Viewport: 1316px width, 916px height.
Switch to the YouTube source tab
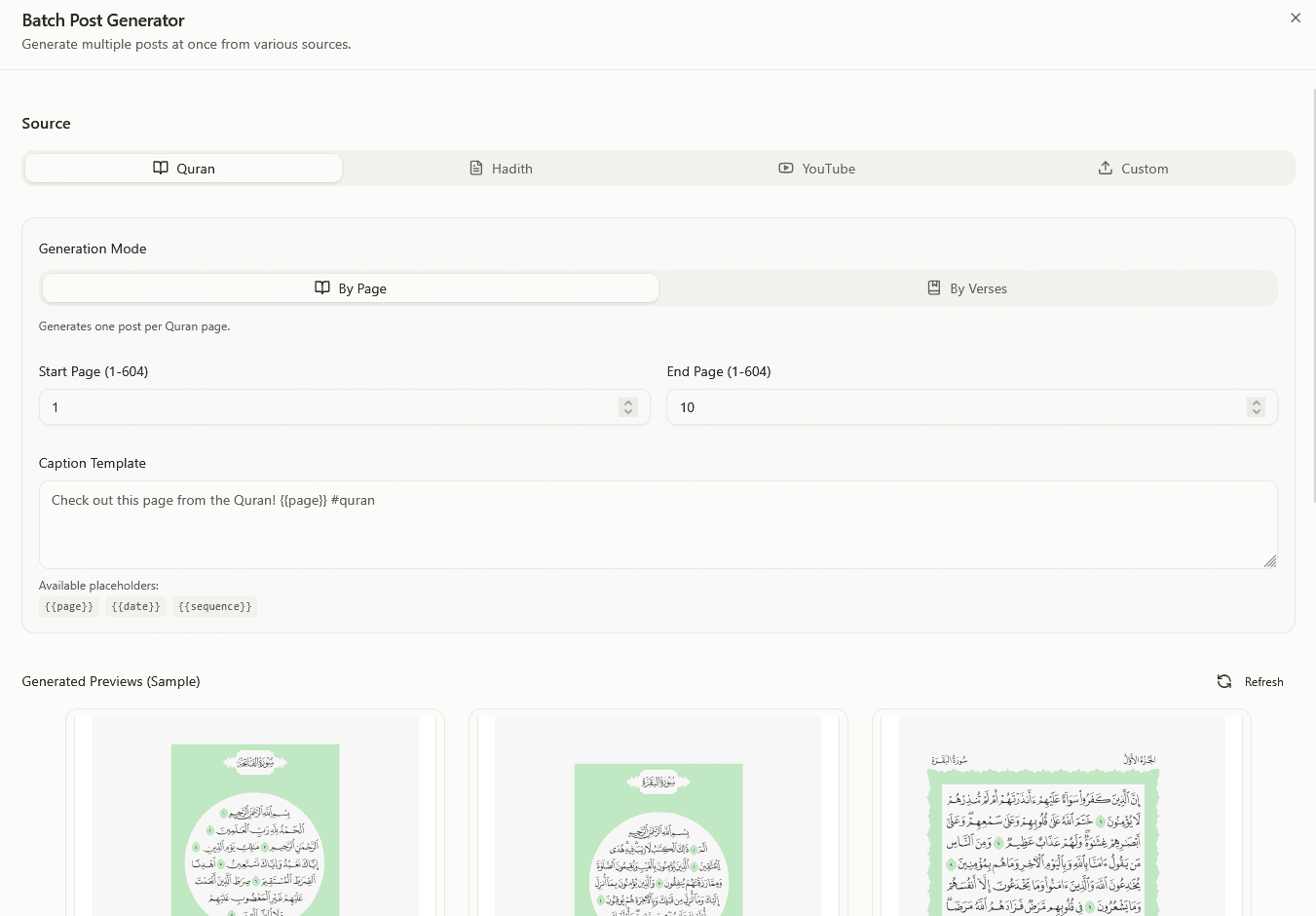click(816, 168)
